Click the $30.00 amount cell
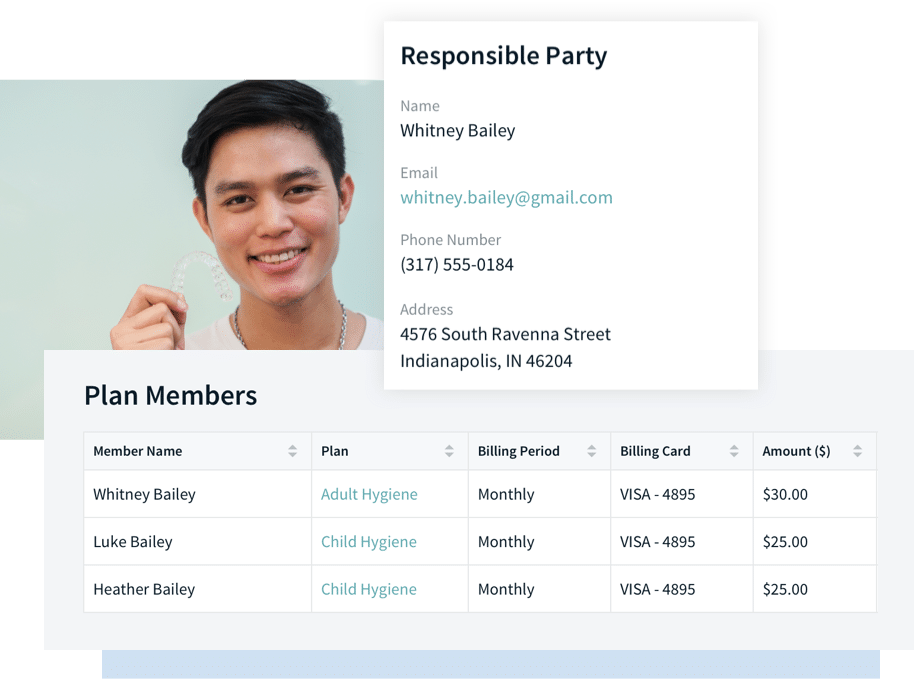This screenshot has height=680, width=914. click(x=814, y=494)
